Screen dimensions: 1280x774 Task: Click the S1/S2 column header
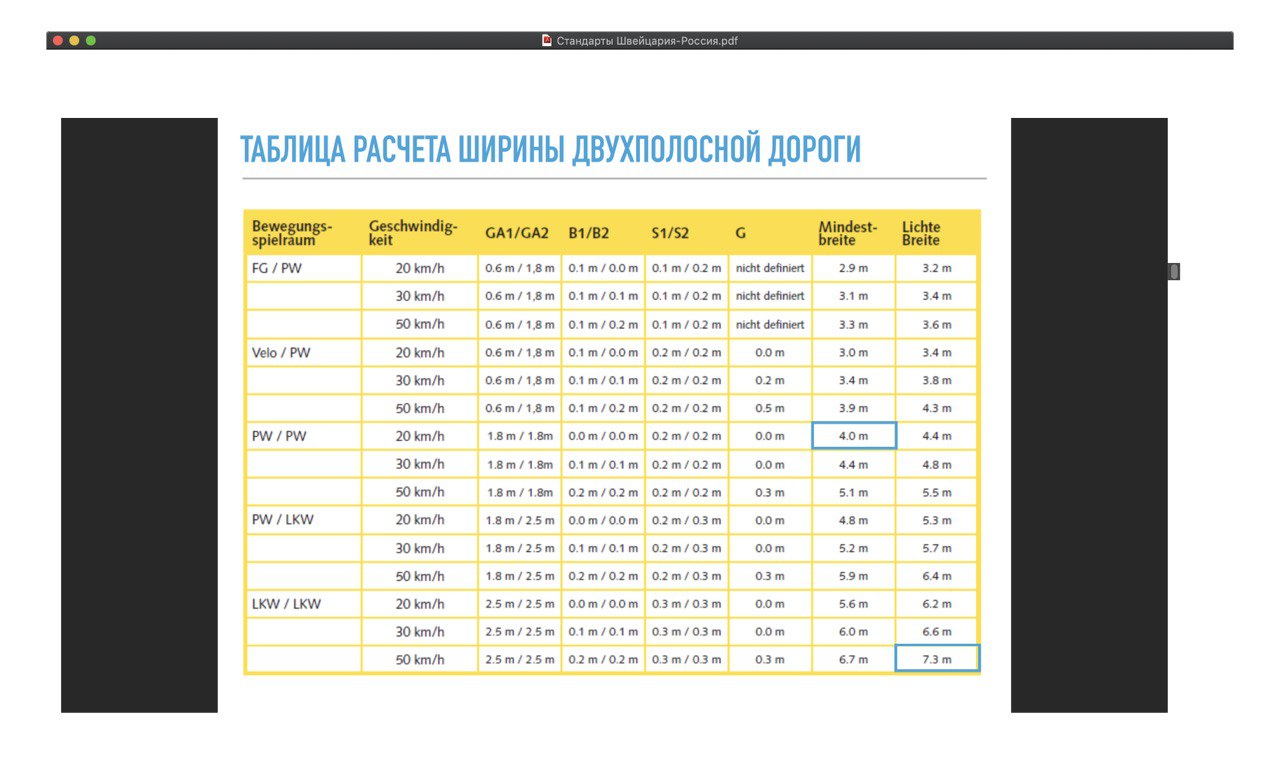[670, 233]
